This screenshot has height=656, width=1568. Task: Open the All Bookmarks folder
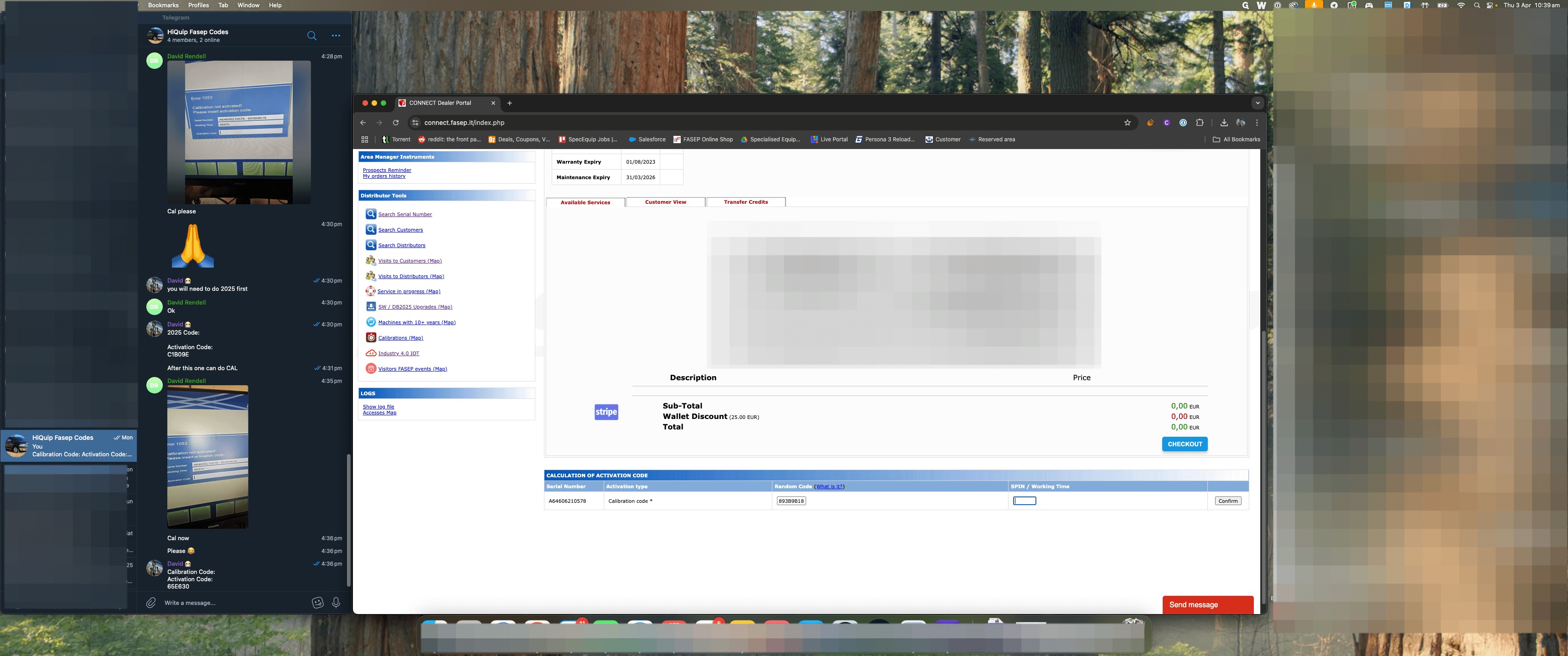[x=1236, y=139]
